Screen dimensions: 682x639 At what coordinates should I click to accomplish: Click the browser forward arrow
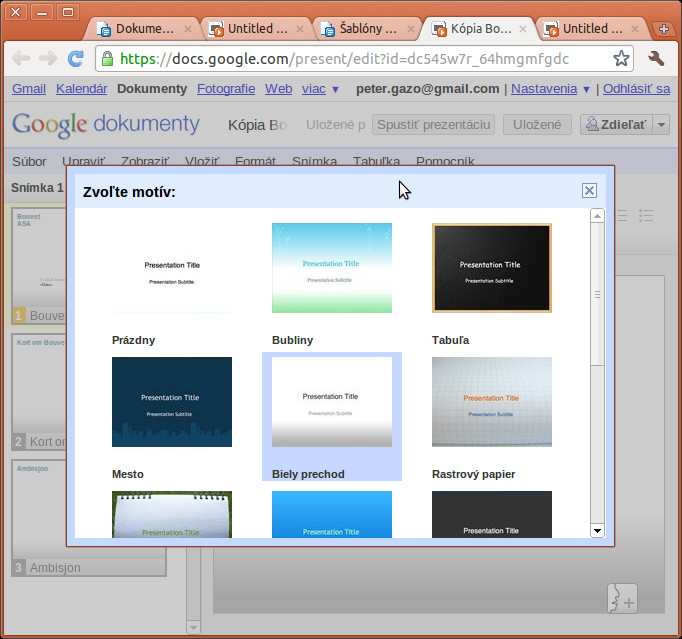tap(48, 58)
